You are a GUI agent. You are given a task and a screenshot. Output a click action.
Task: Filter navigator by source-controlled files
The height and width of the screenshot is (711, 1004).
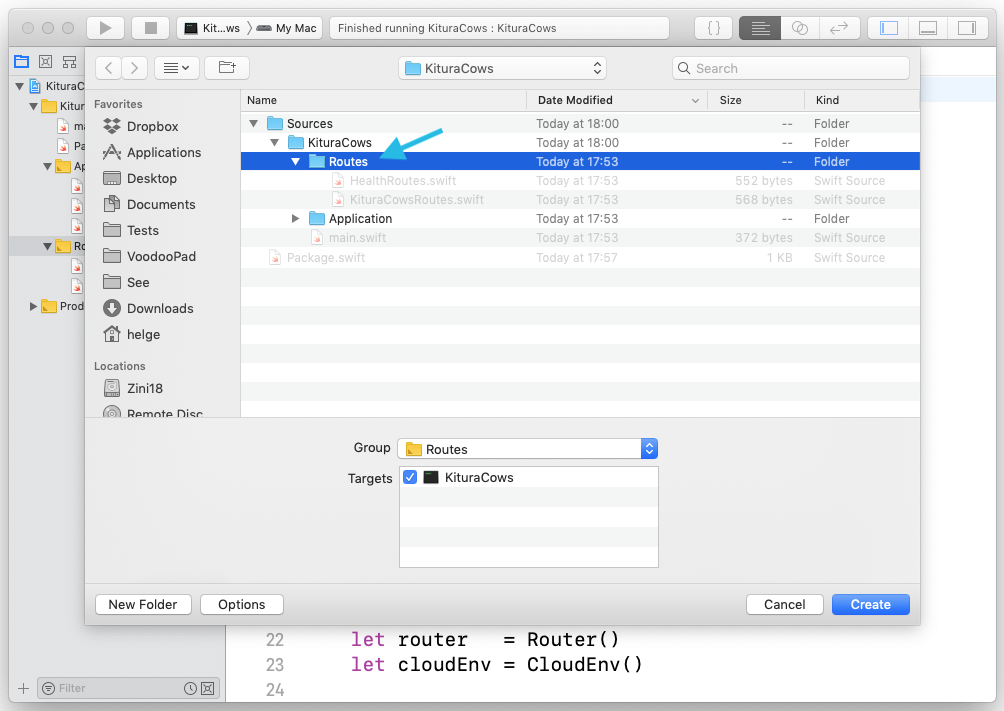[207, 688]
